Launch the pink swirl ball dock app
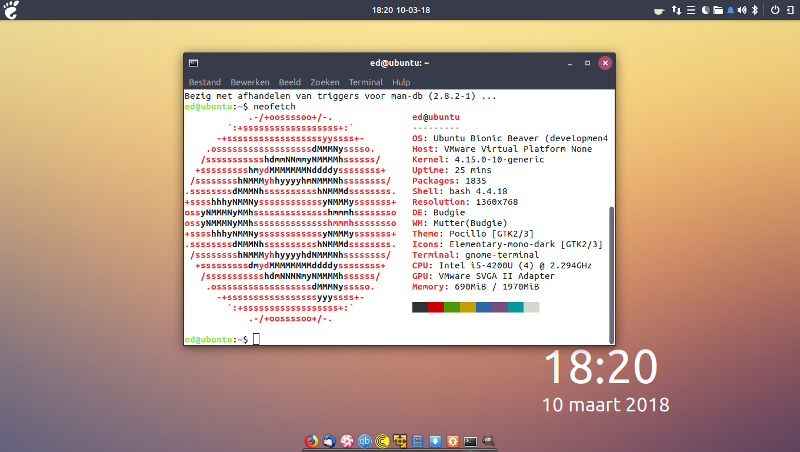This screenshot has height=452, width=800. click(x=346, y=441)
